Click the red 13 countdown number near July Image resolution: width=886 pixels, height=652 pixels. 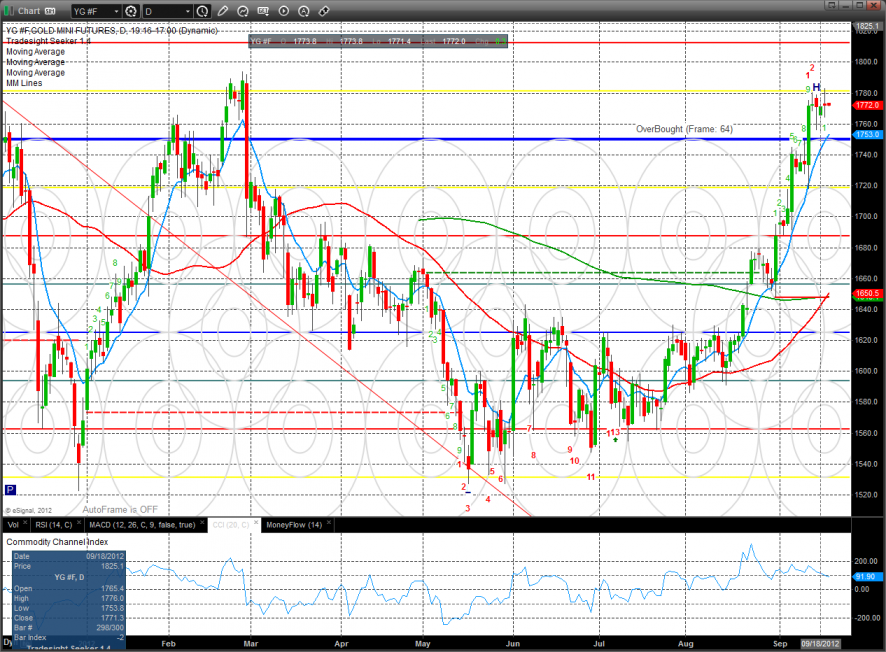click(x=615, y=432)
